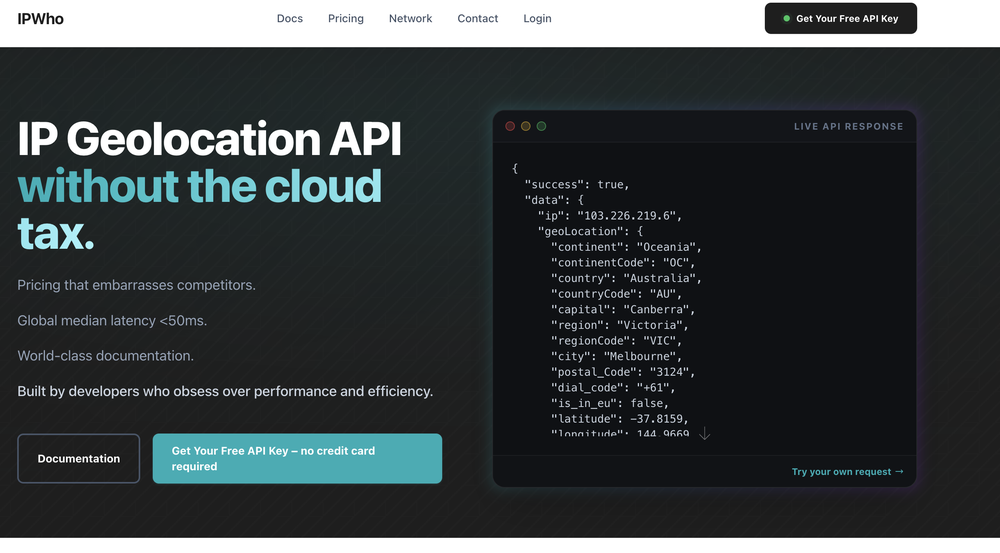1000x553 pixels.
Task: Click the "countryCode": "AU" line
Action: click(x=616, y=294)
